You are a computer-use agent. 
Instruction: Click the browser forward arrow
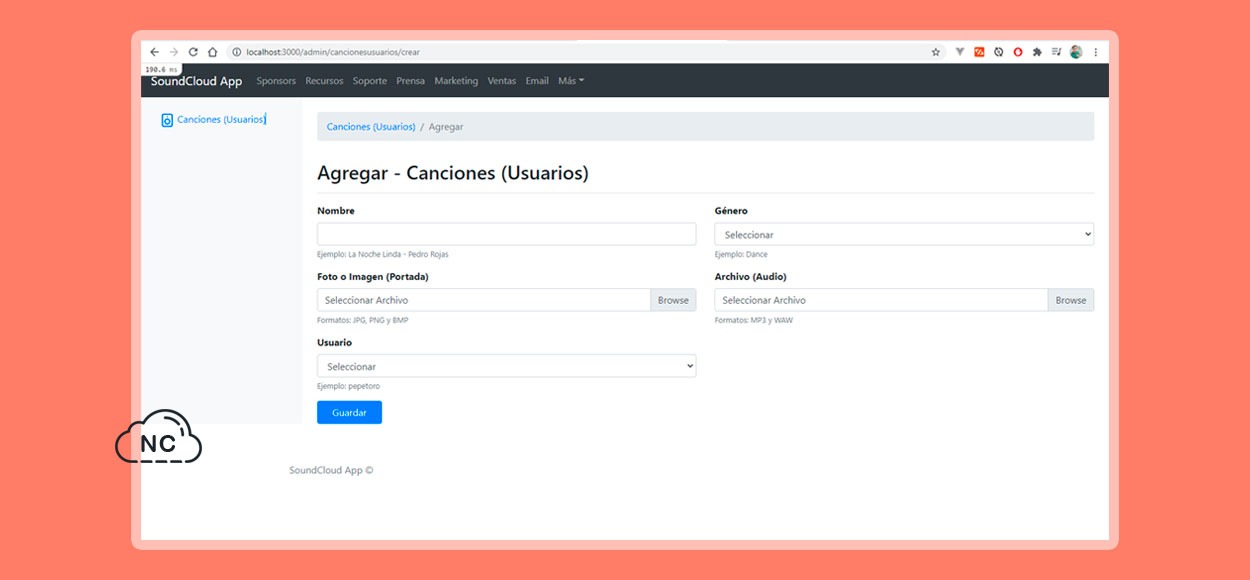(173, 52)
